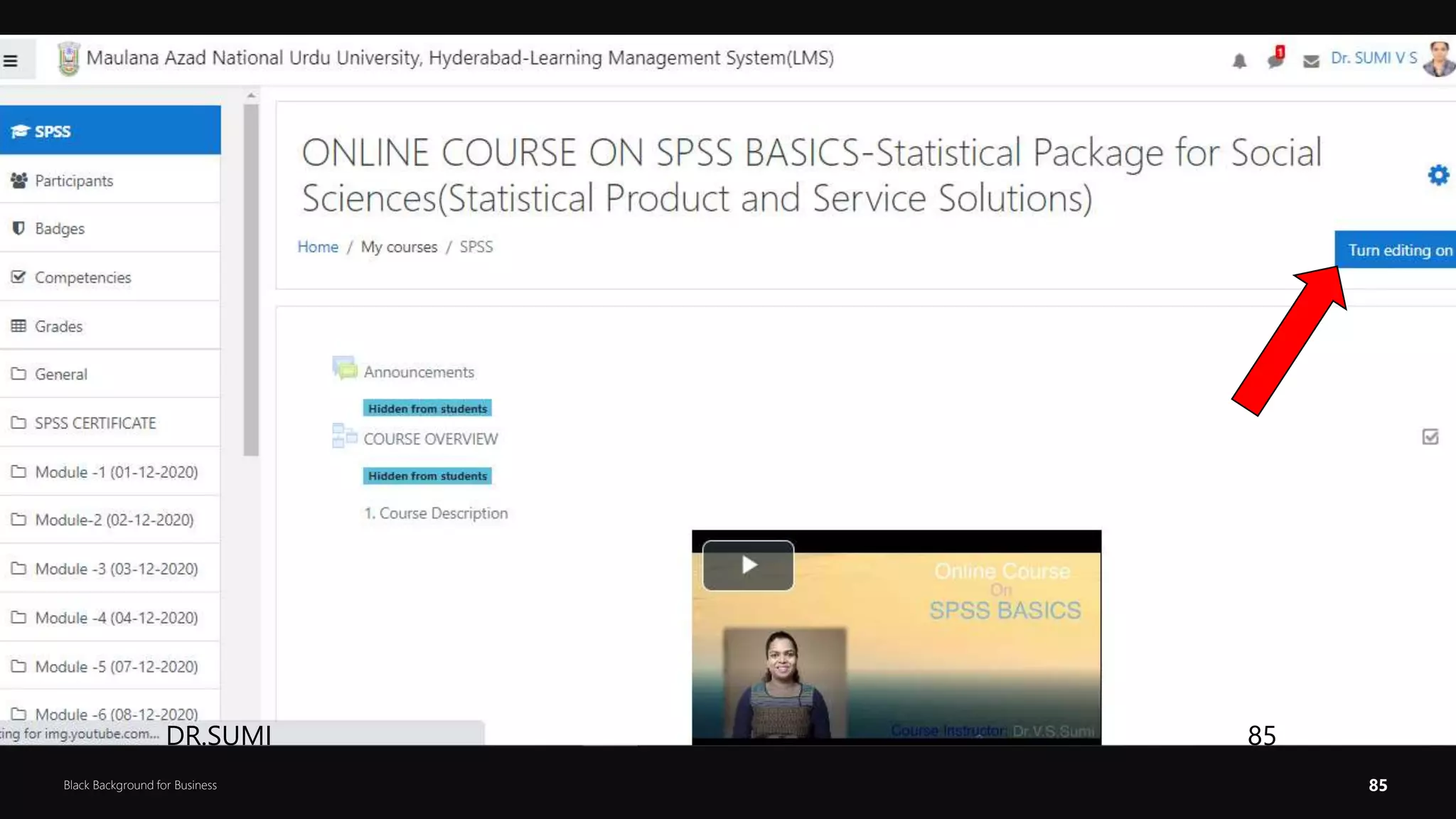This screenshot has width=1456, height=819.
Task: Click the COURSE OVERVIEW activity icon
Action: [344, 436]
